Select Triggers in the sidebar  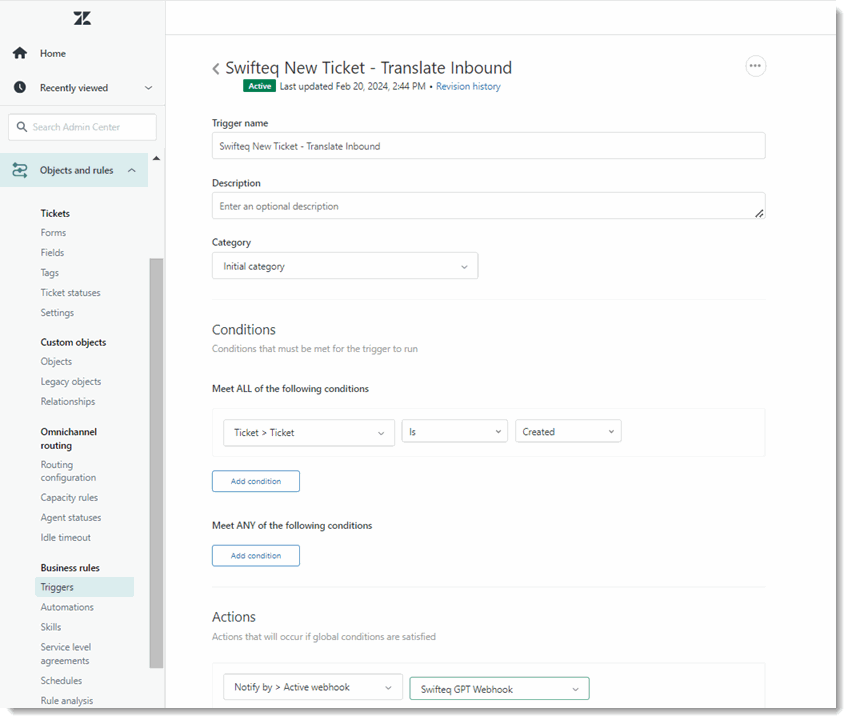85,587
